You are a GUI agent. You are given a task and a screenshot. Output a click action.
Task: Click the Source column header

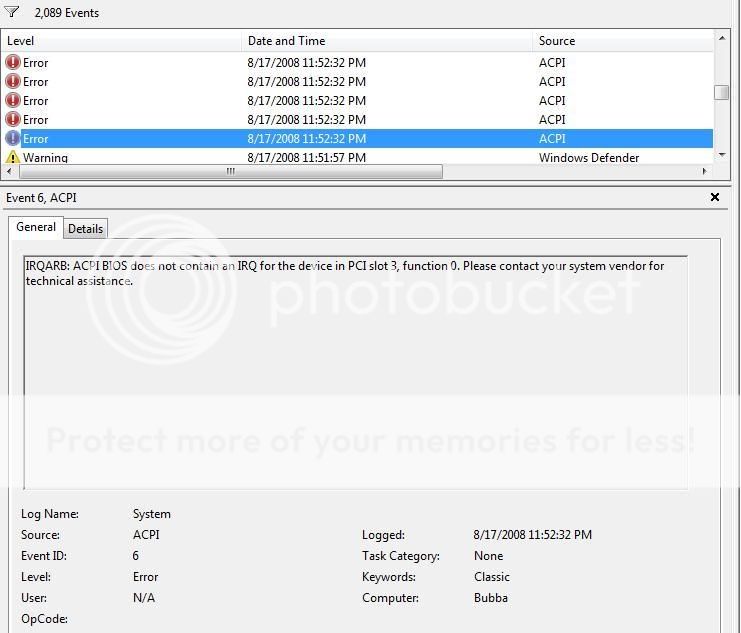620,41
